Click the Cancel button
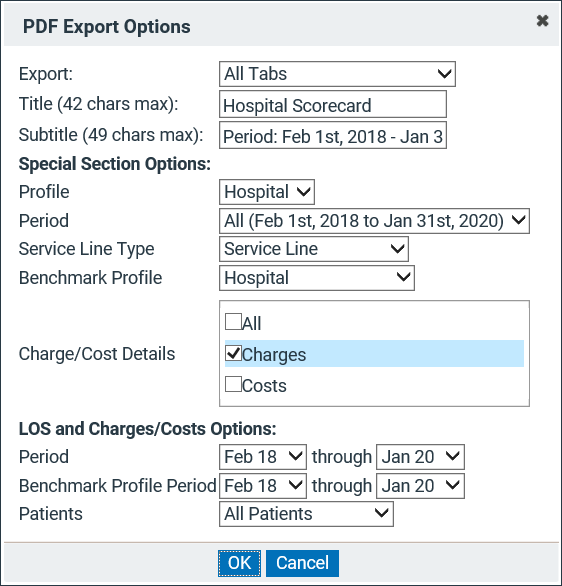 pyautogui.click(x=302, y=563)
